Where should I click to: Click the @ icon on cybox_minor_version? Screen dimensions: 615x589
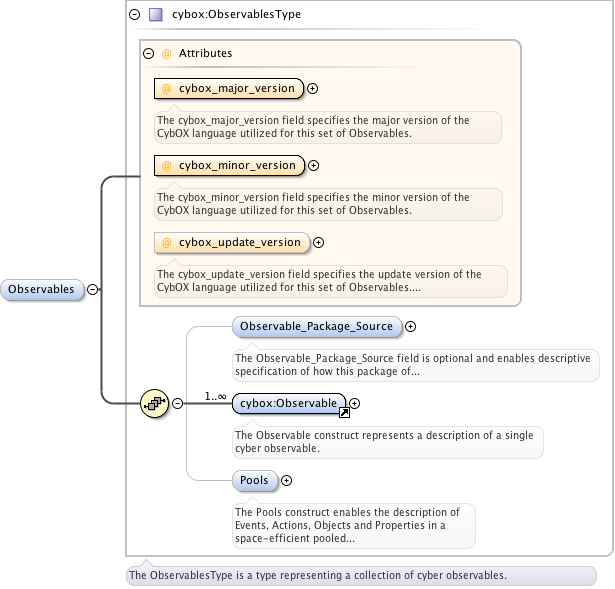tap(167, 165)
